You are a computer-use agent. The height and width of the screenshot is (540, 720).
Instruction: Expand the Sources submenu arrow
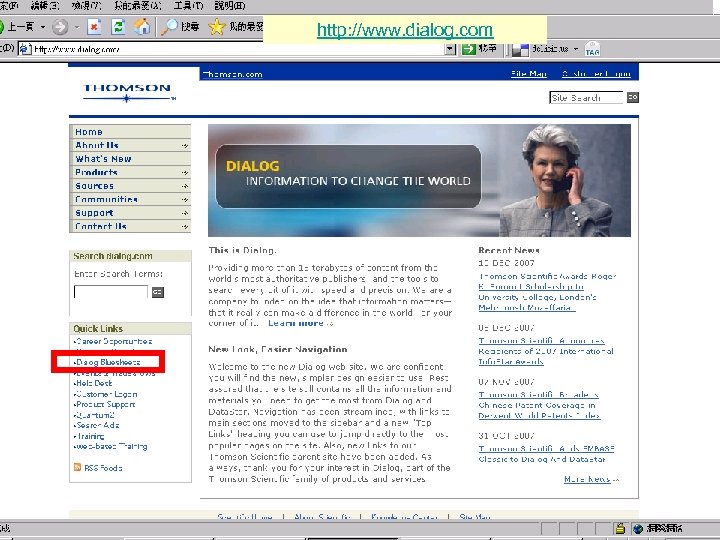184,186
